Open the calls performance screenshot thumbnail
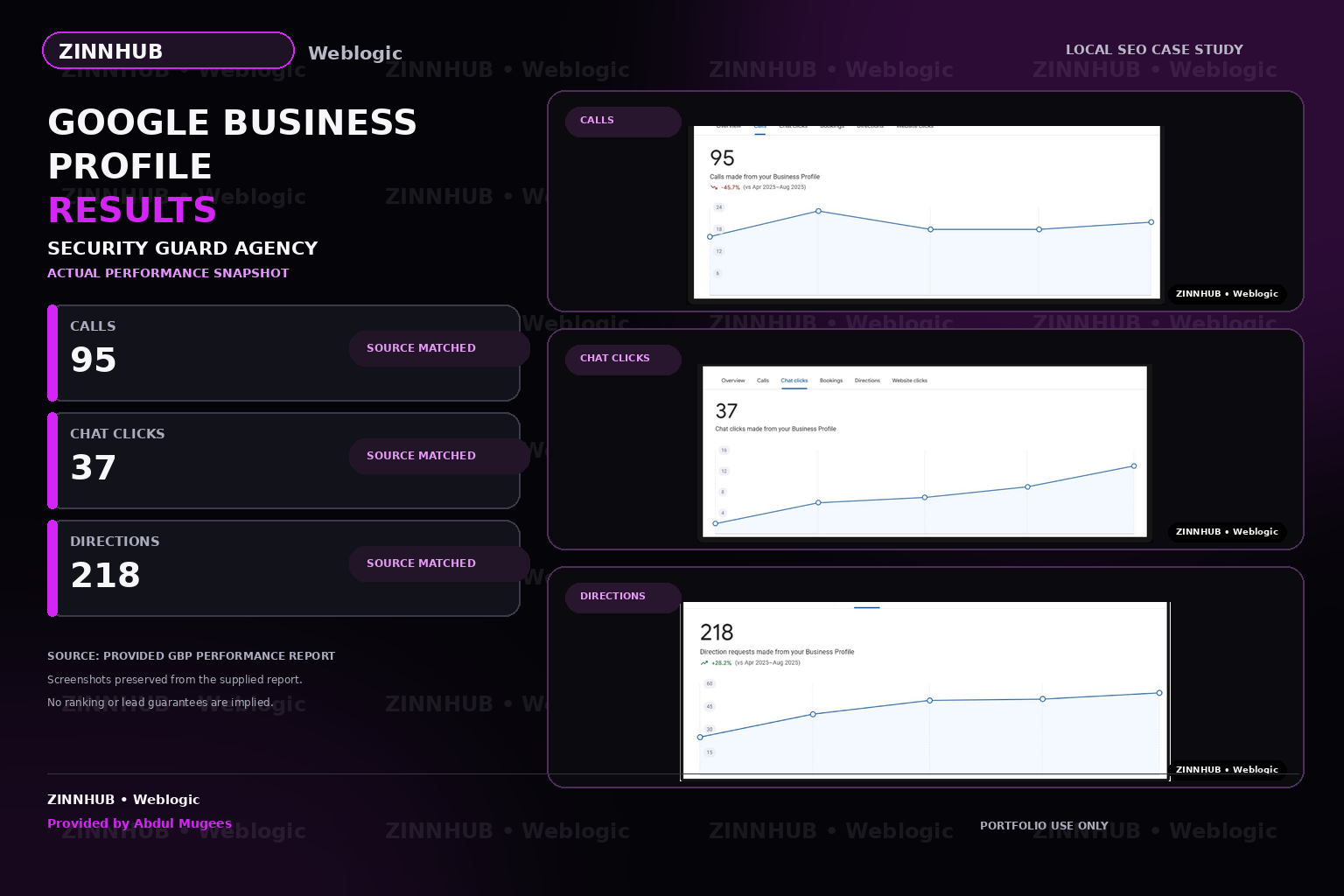Screen dimensions: 1344x896 pos(927,213)
